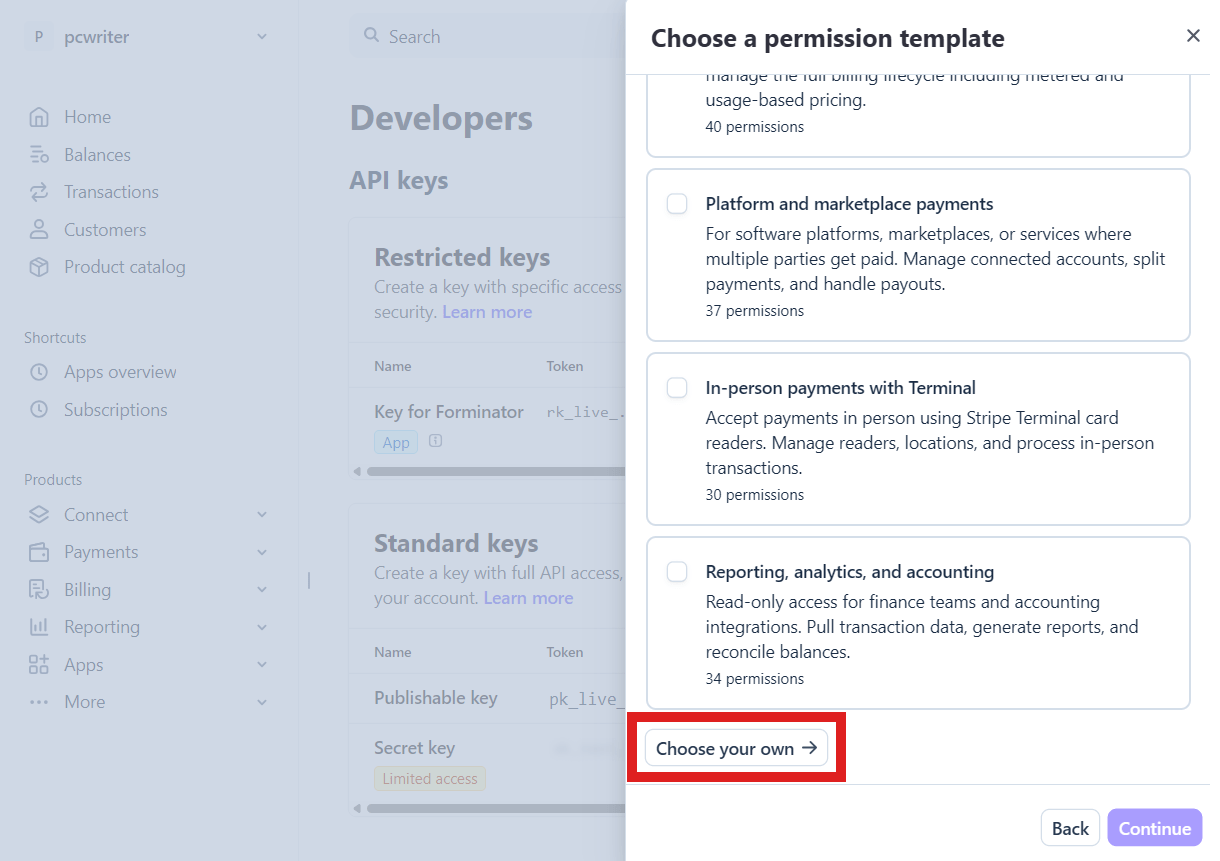Click the Product catalog box icon
1220x861 pixels.
click(x=39, y=267)
